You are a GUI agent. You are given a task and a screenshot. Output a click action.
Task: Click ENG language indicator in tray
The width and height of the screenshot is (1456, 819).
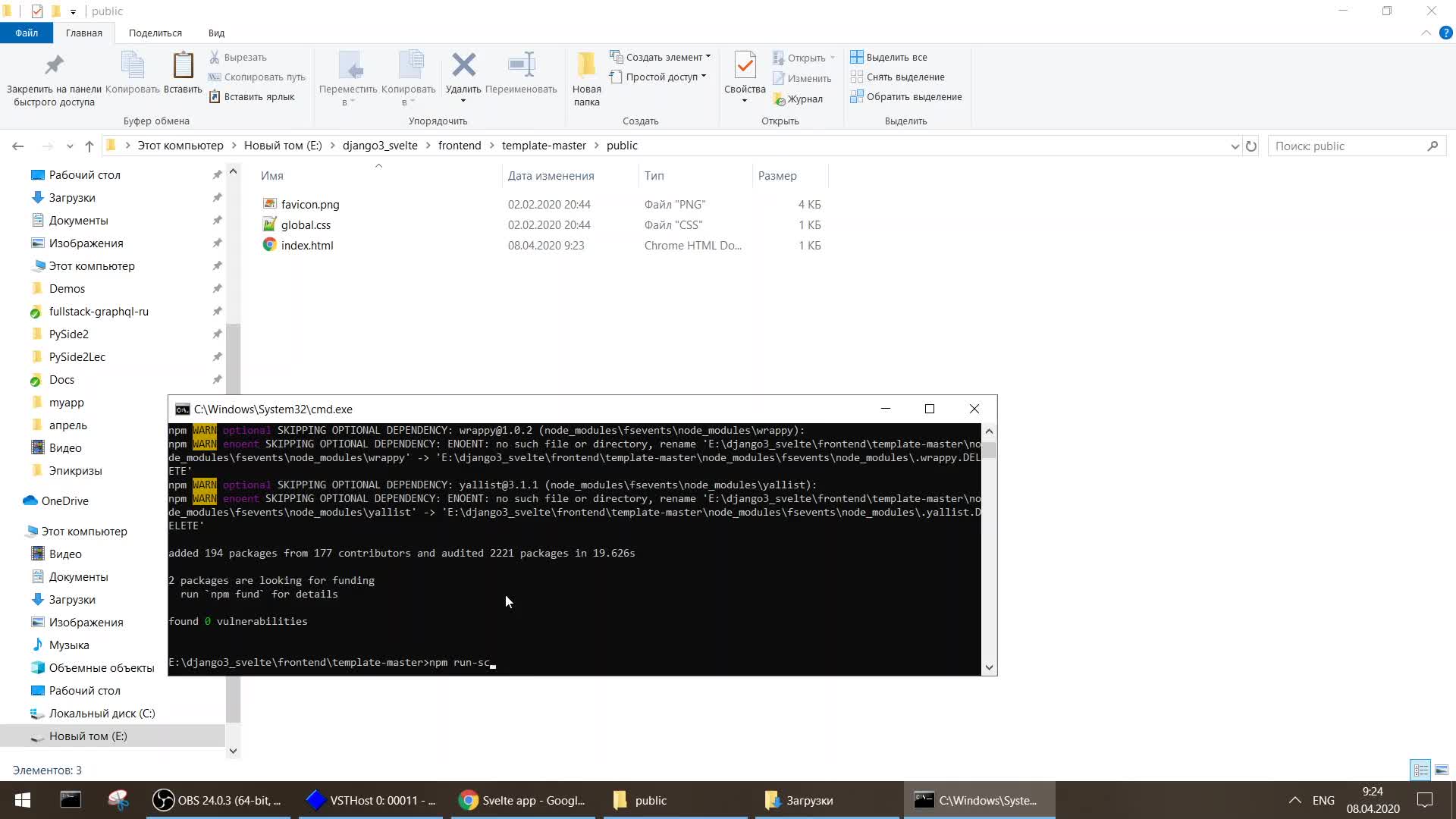click(1323, 800)
